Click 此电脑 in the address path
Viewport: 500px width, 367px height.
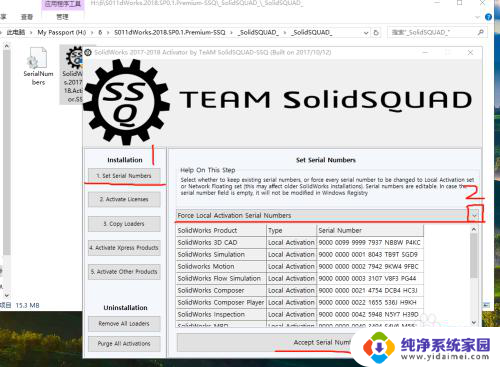click(x=16, y=32)
